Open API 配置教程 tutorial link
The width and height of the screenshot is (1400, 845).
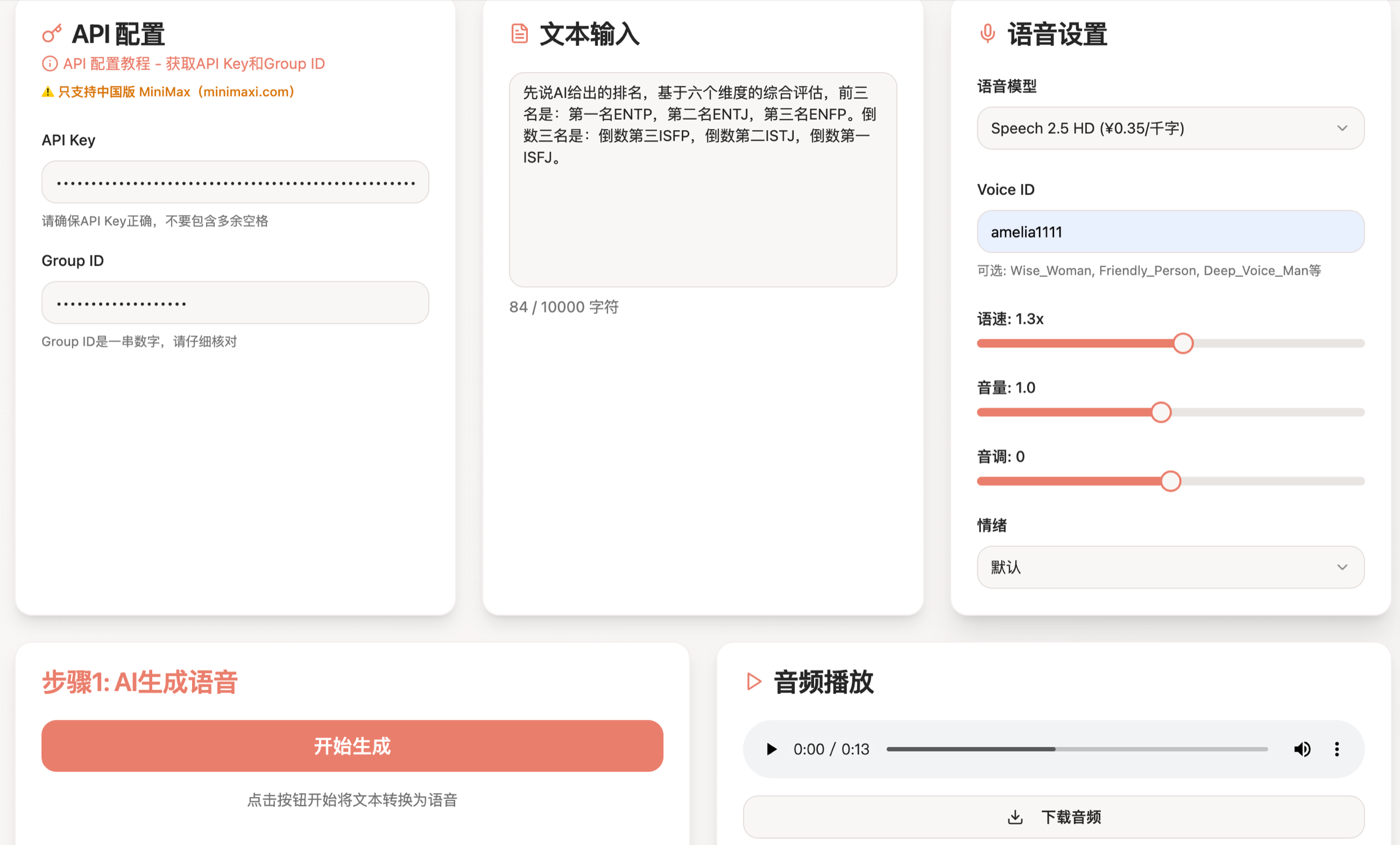point(194,64)
